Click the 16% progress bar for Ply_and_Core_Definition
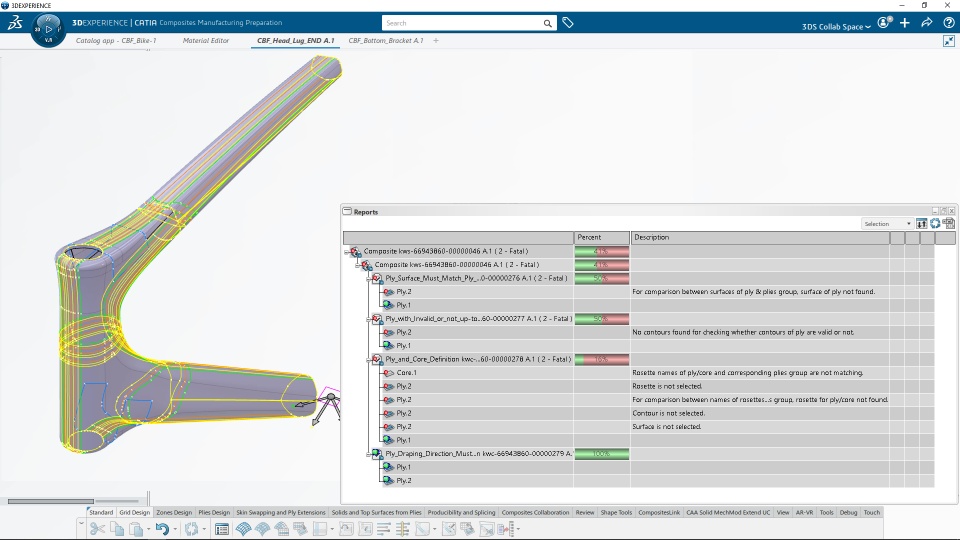Viewport: 960px width, 540px height. 602,359
